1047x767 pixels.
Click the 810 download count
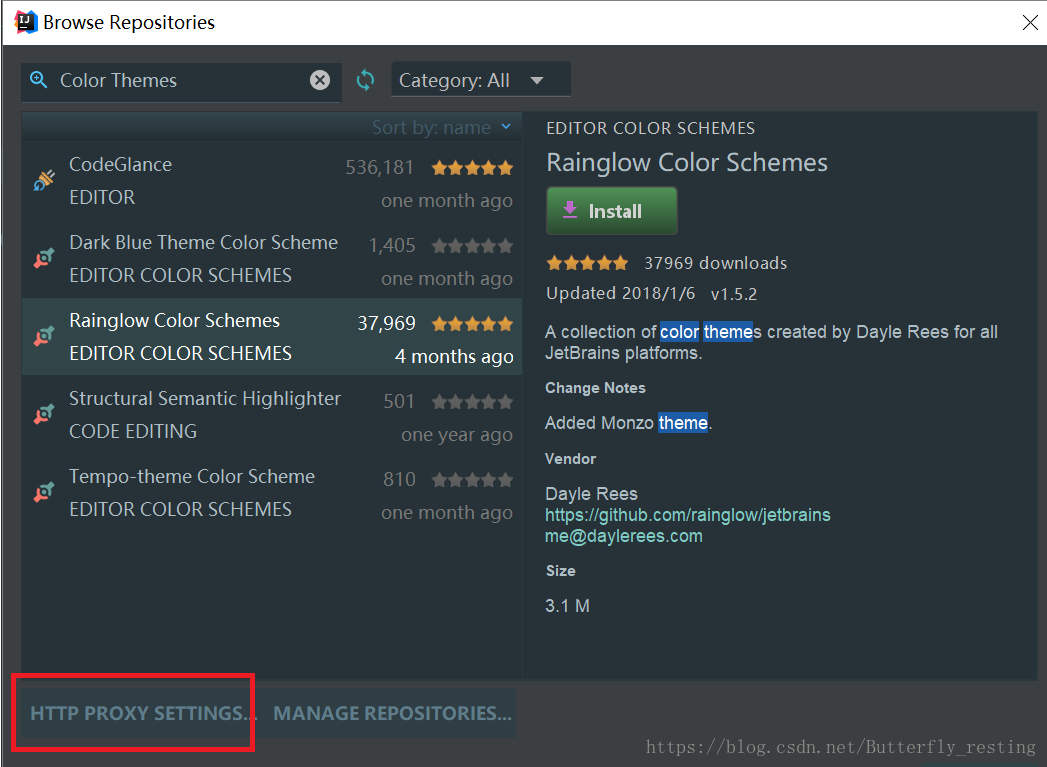[399, 480]
